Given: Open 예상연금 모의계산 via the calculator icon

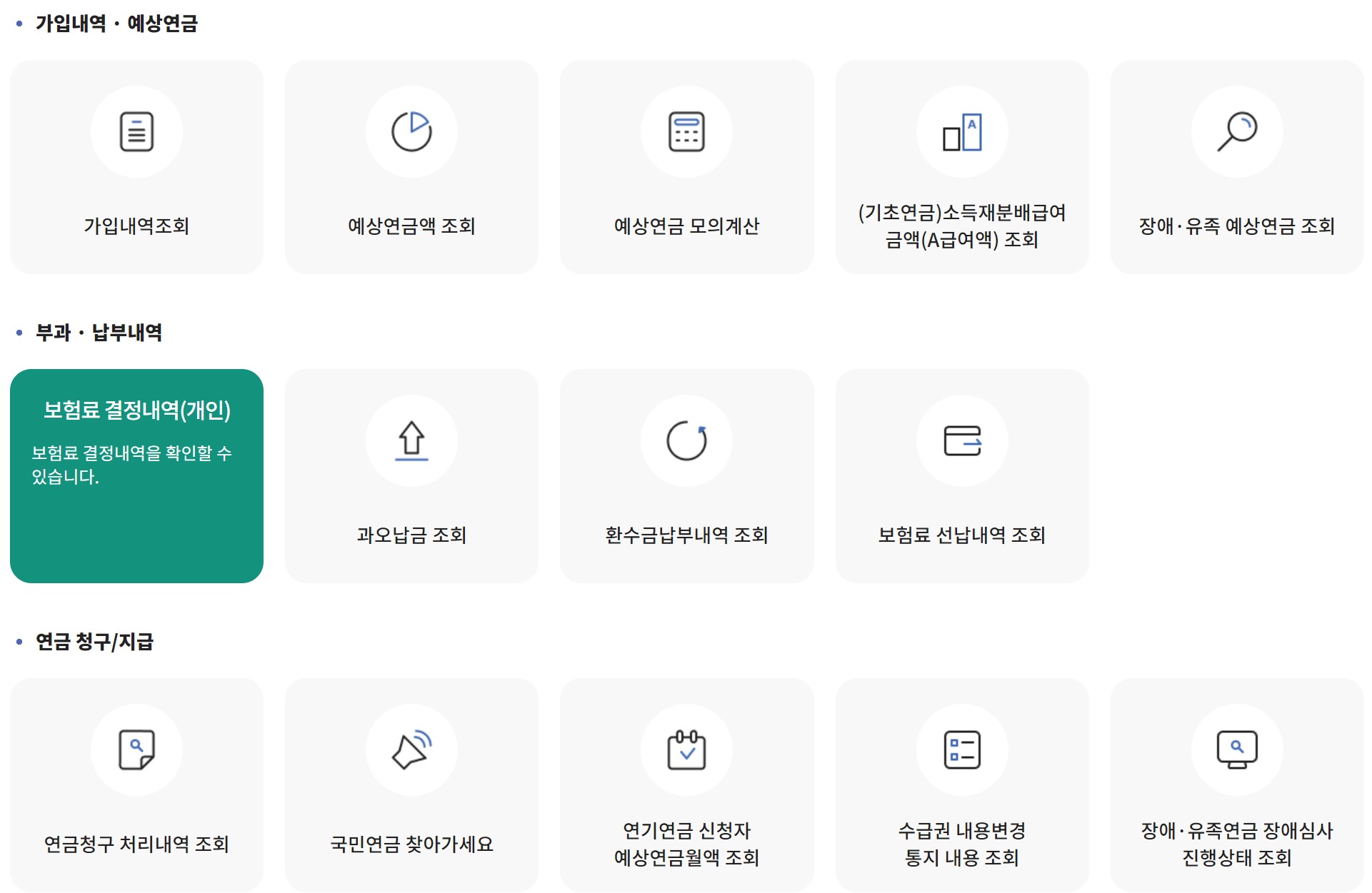Looking at the screenshot, I should click(x=687, y=131).
